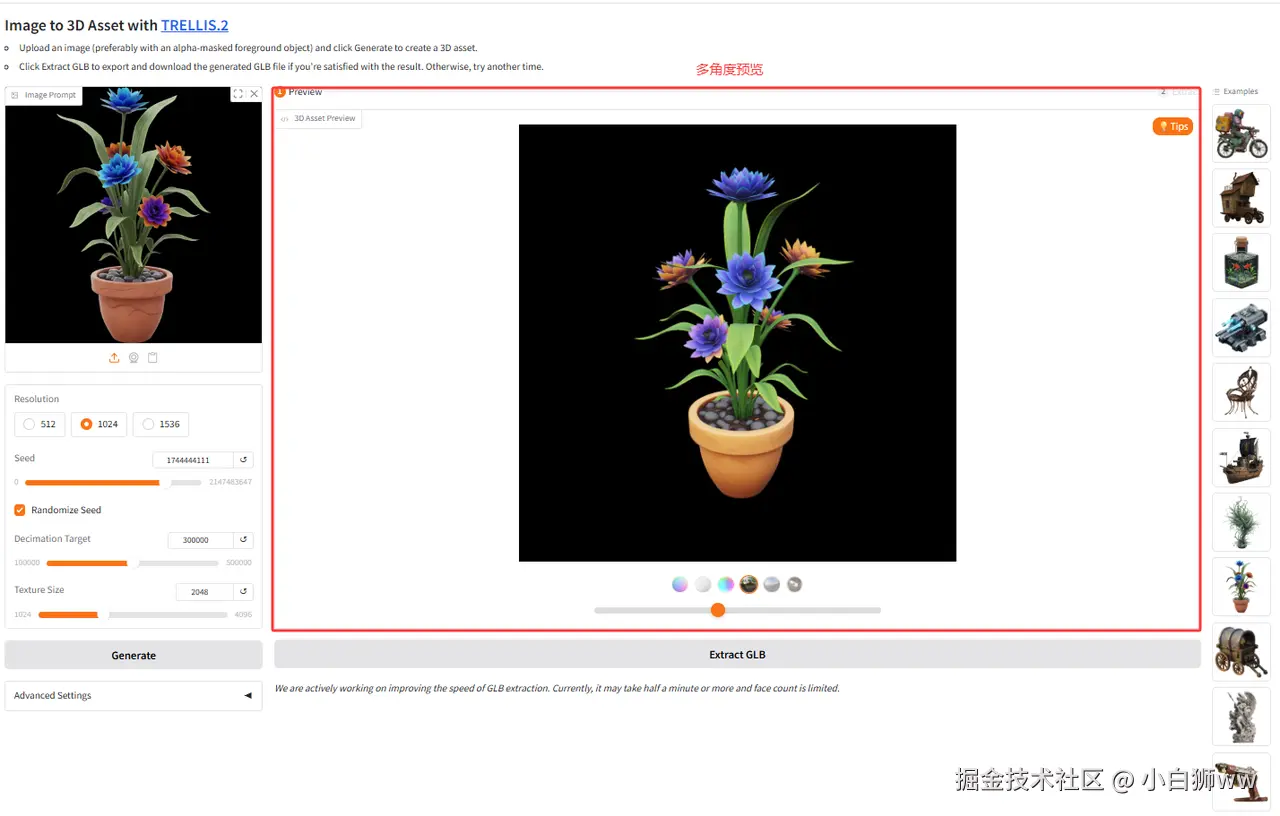Select 512 resolution option
This screenshot has width=1280, height=816.
click(39, 424)
